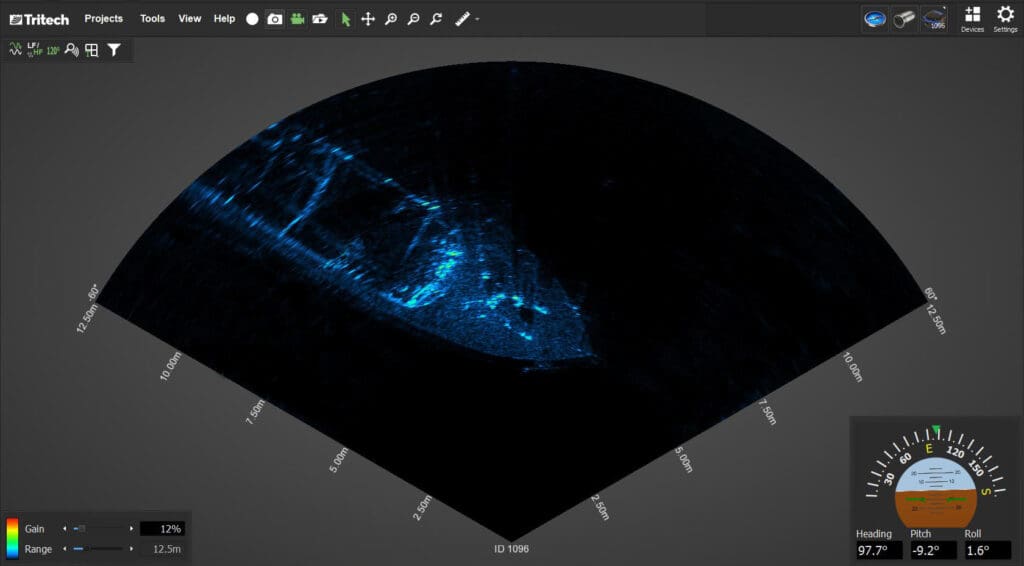The height and width of the screenshot is (566, 1024).
Task: Open the Tools menu
Action: coord(152,19)
